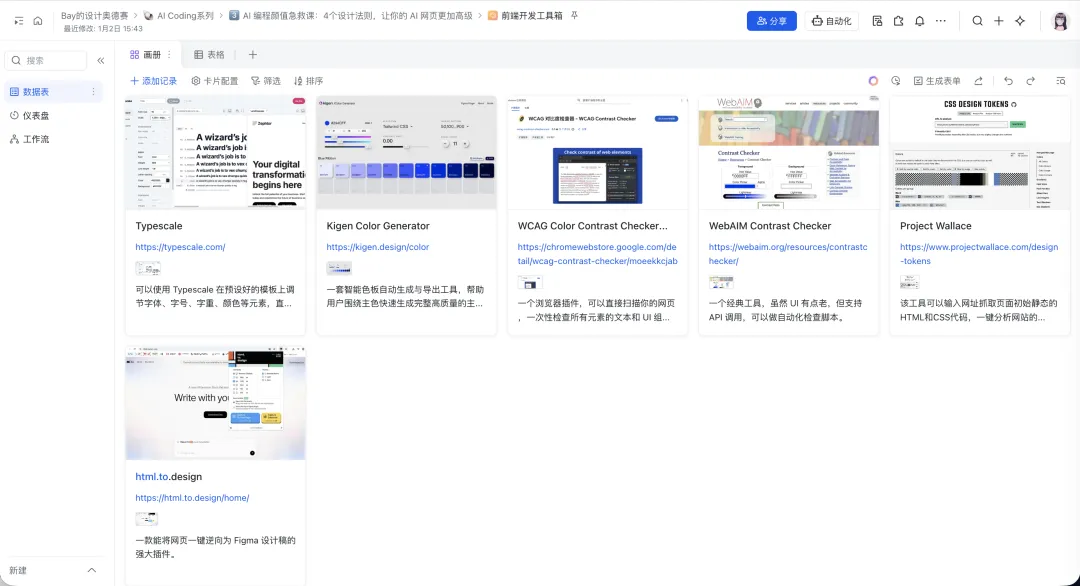Launch the AI sparkle assistant icon
This screenshot has width=1080, height=586.
pyautogui.click(x=1018, y=21)
